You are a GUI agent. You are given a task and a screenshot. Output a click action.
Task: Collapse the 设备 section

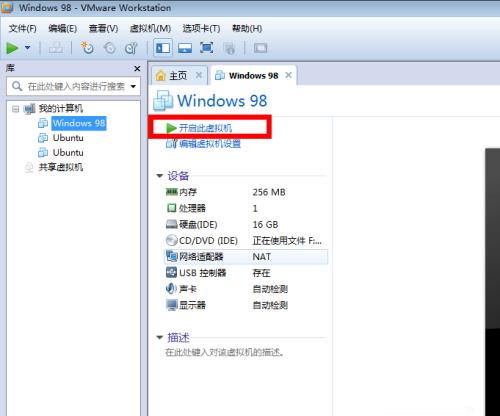(x=160, y=176)
